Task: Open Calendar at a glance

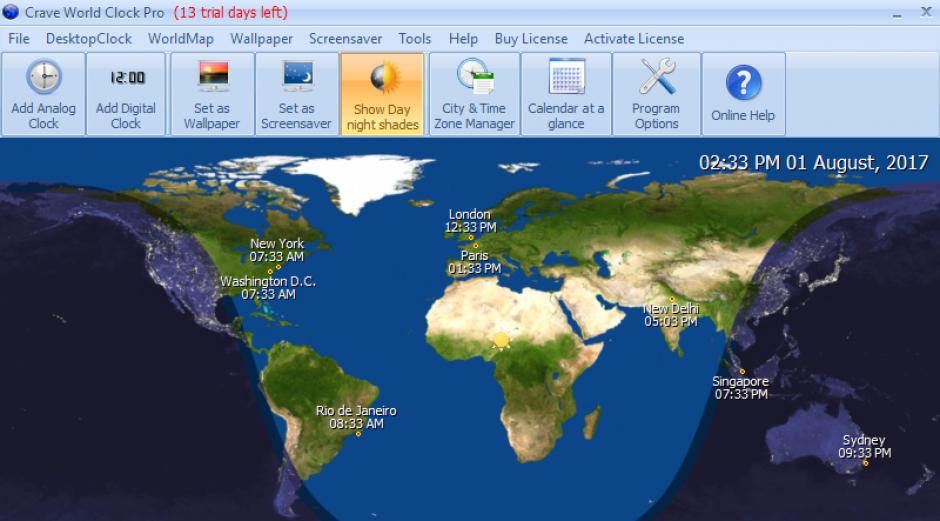Action: tap(566, 94)
